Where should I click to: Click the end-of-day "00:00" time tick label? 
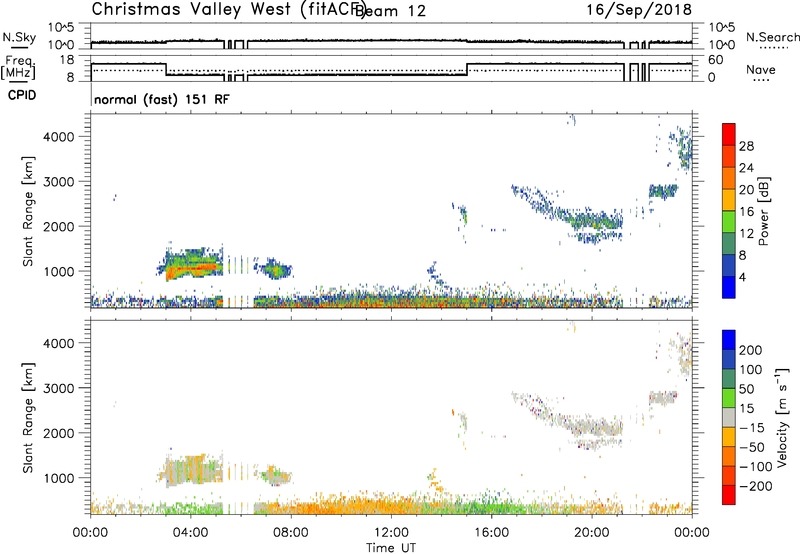692,533
